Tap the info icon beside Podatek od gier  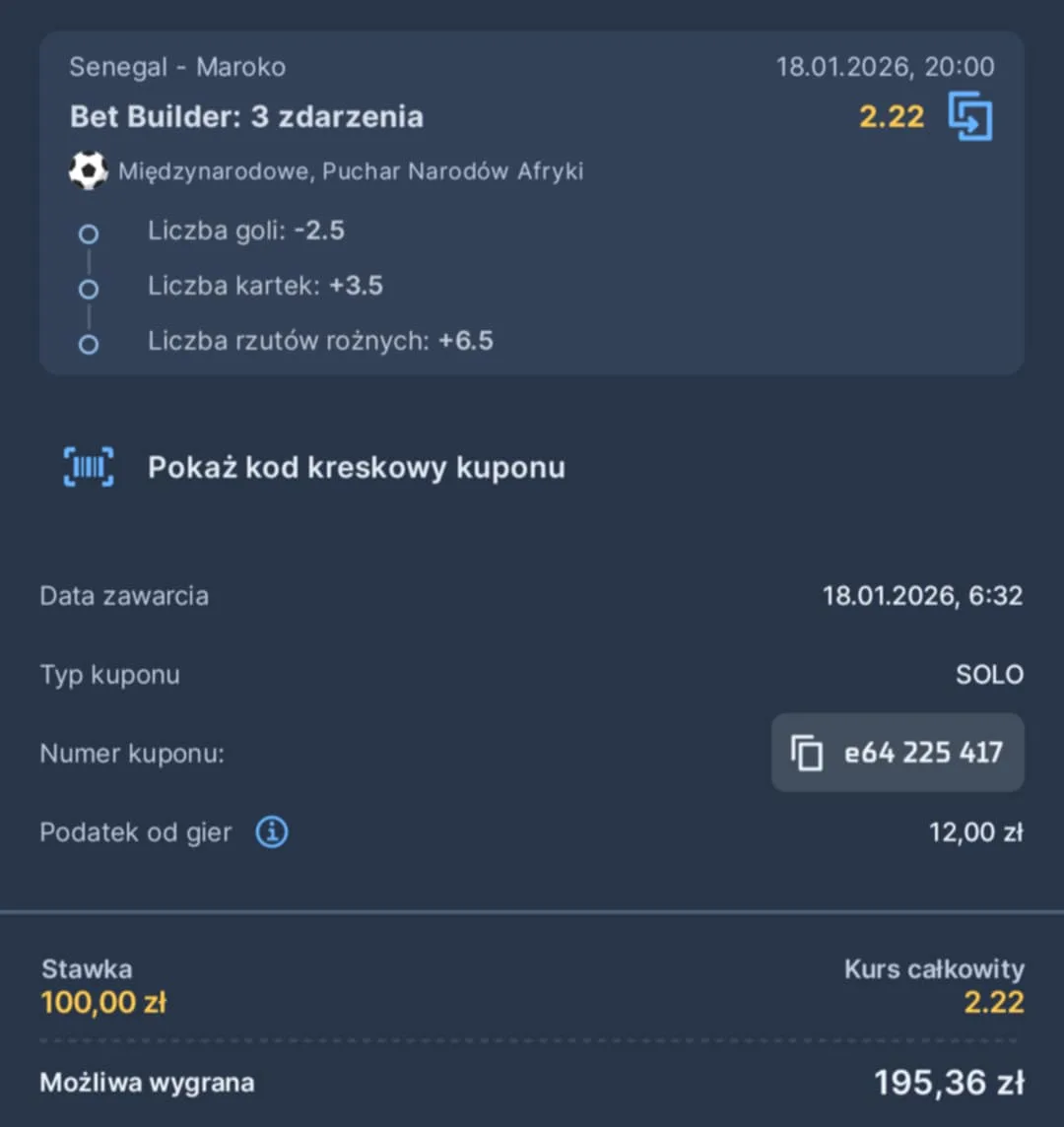click(272, 832)
